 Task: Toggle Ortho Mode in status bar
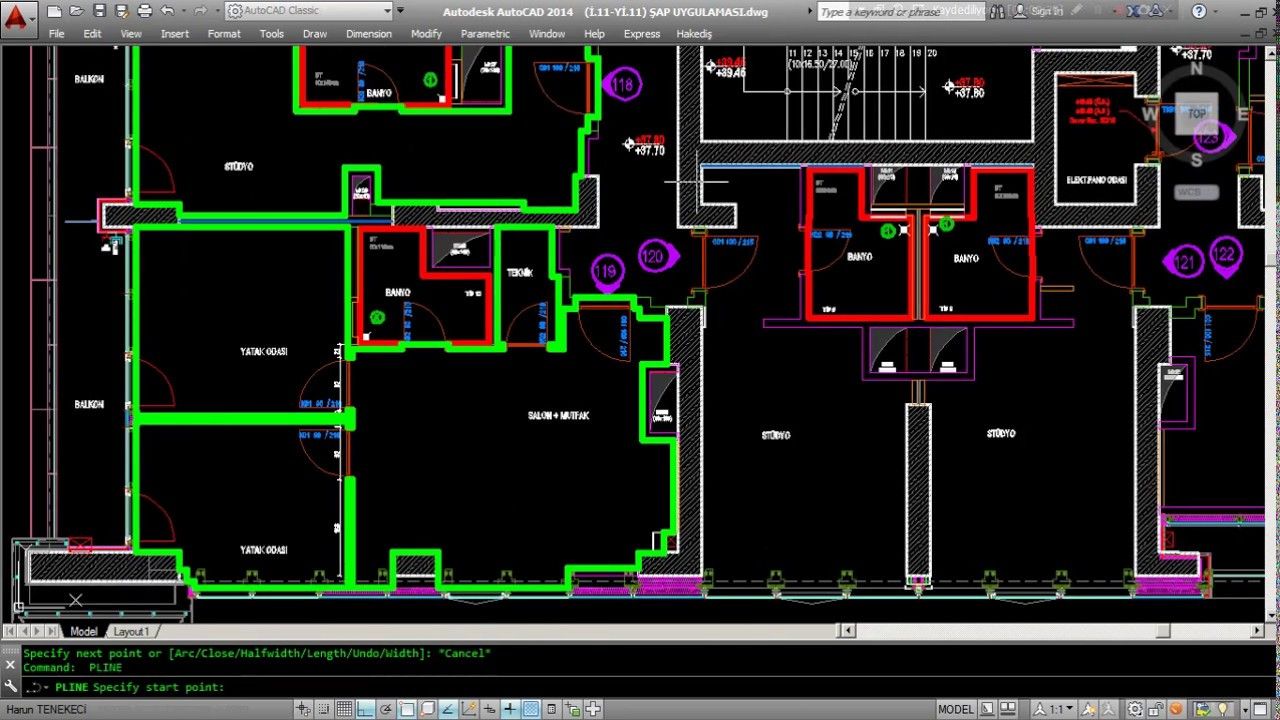[x=365, y=709]
